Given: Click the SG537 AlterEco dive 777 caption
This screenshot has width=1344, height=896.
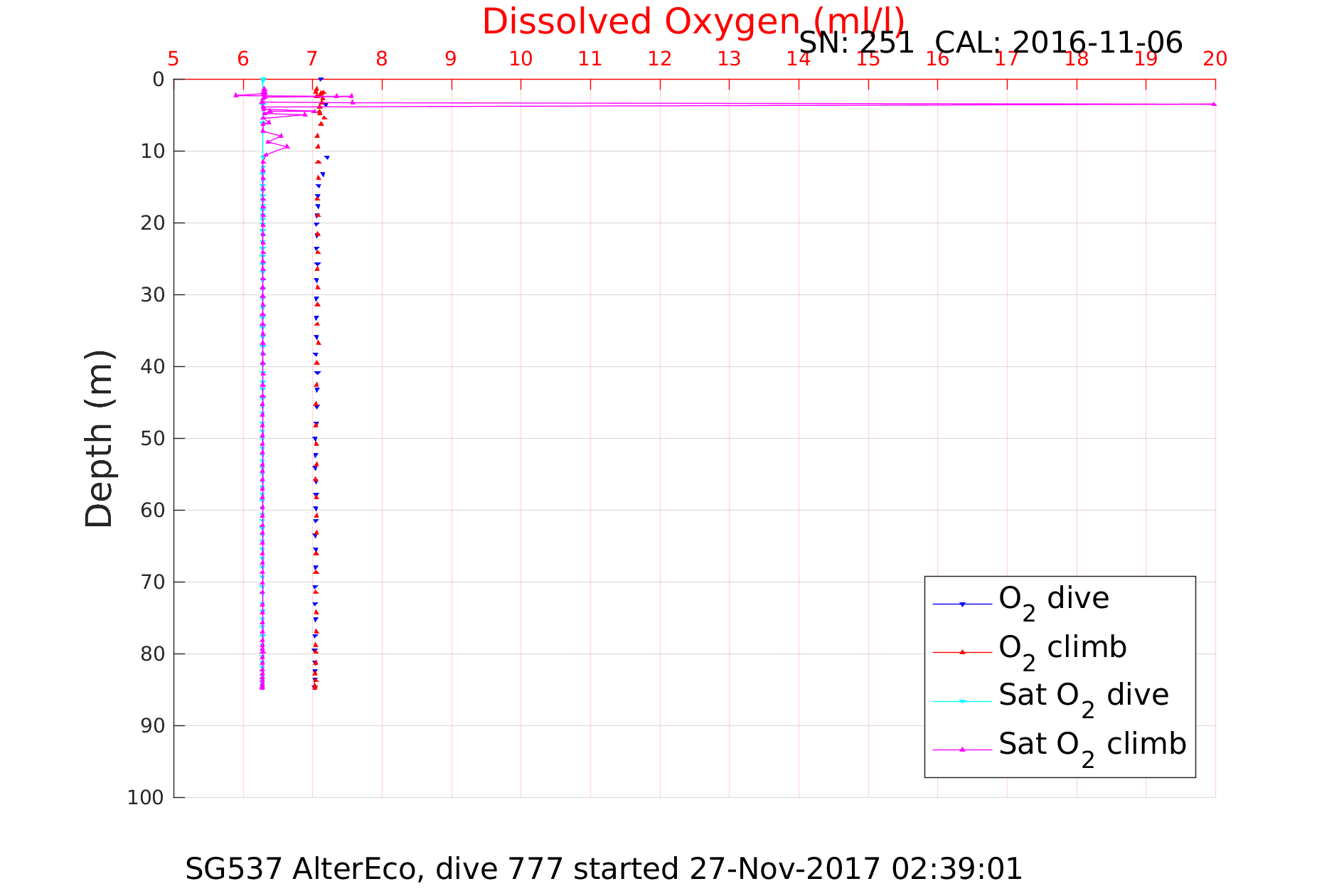Looking at the screenshot, I should click(604, 869).
